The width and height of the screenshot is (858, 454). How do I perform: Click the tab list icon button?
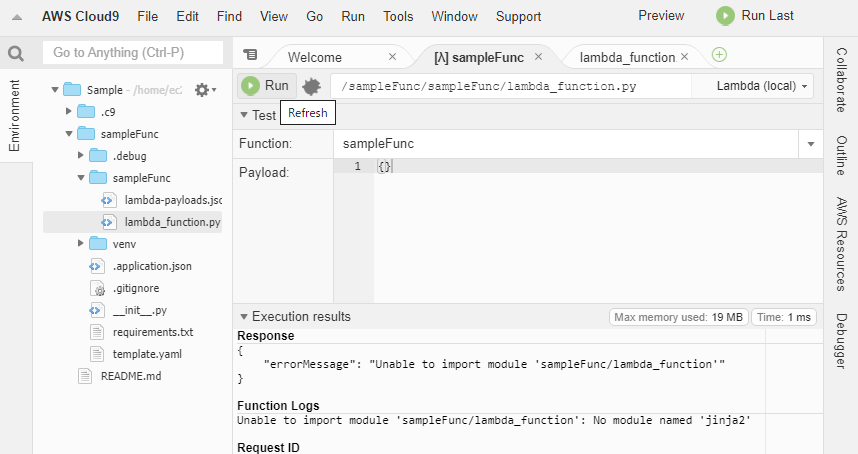[250, 55]
